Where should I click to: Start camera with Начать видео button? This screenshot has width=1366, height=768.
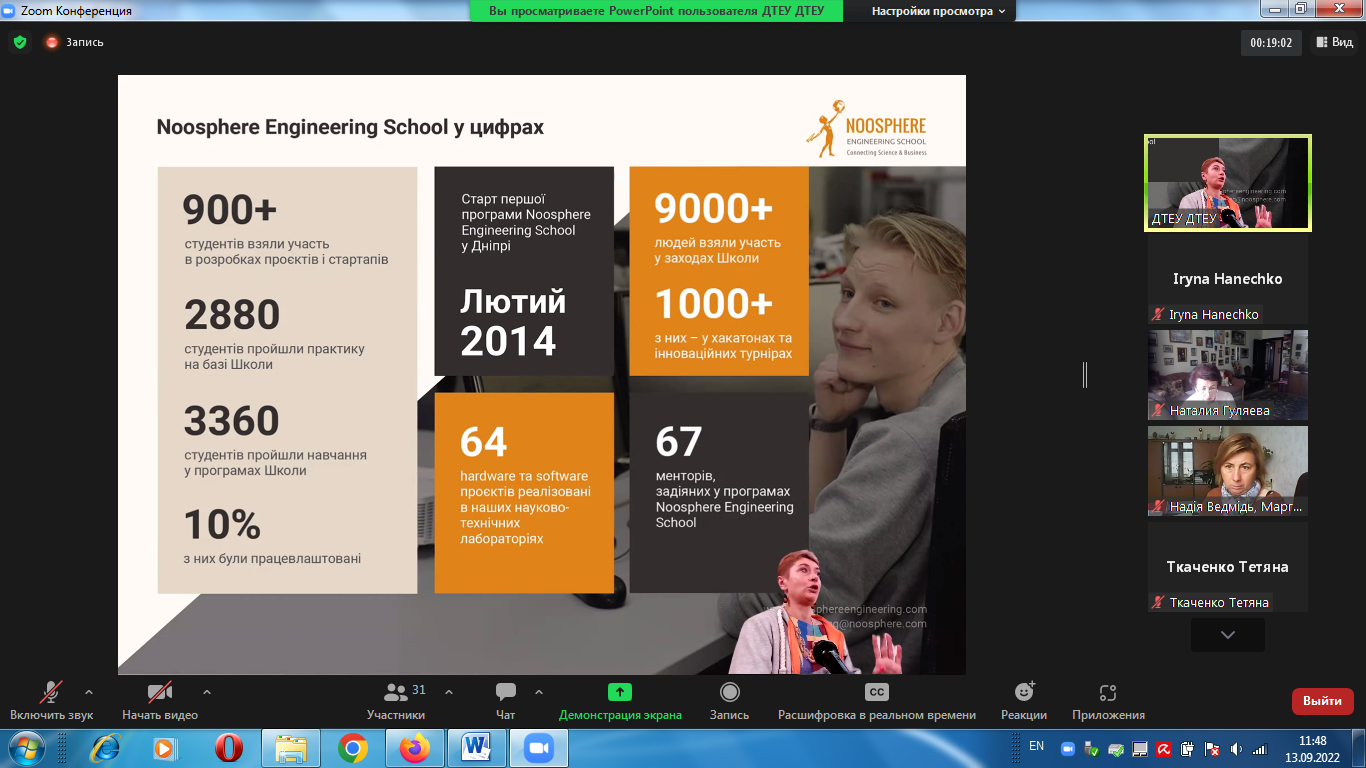tap(160, 701)
